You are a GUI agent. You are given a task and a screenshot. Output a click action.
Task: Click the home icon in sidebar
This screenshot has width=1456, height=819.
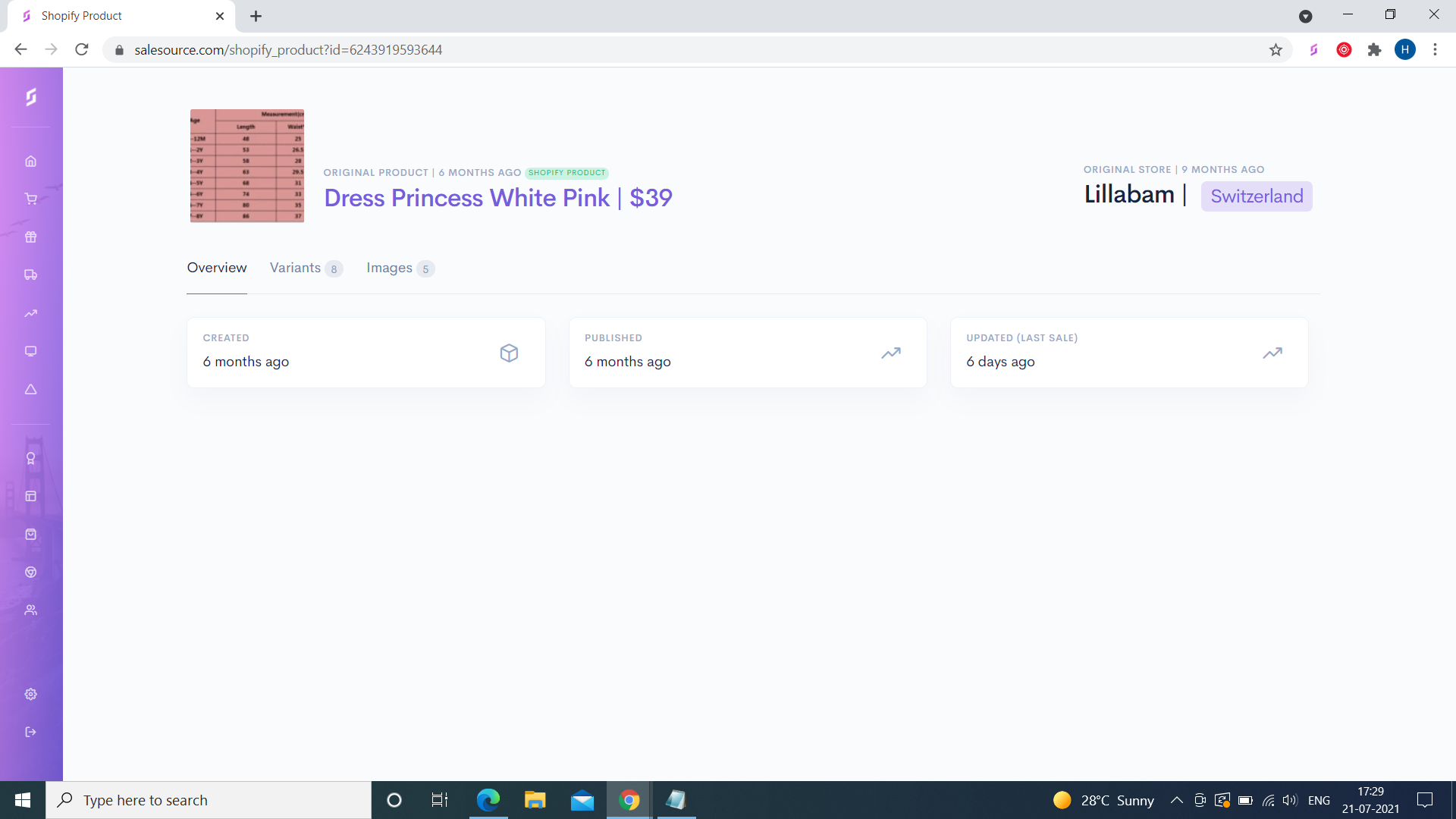coord(30,161)
